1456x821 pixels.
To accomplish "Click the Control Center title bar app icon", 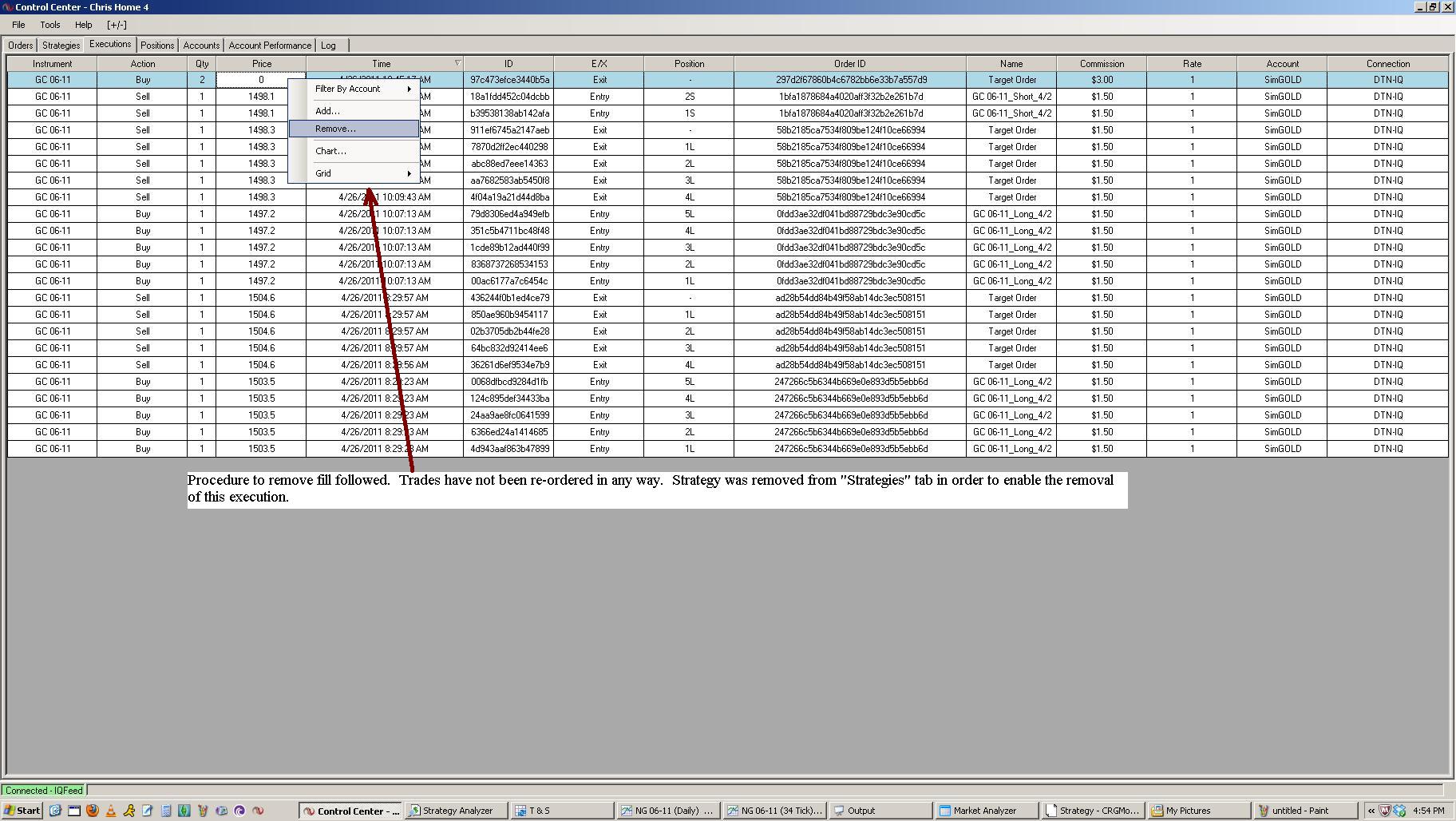I will point(7,7).
